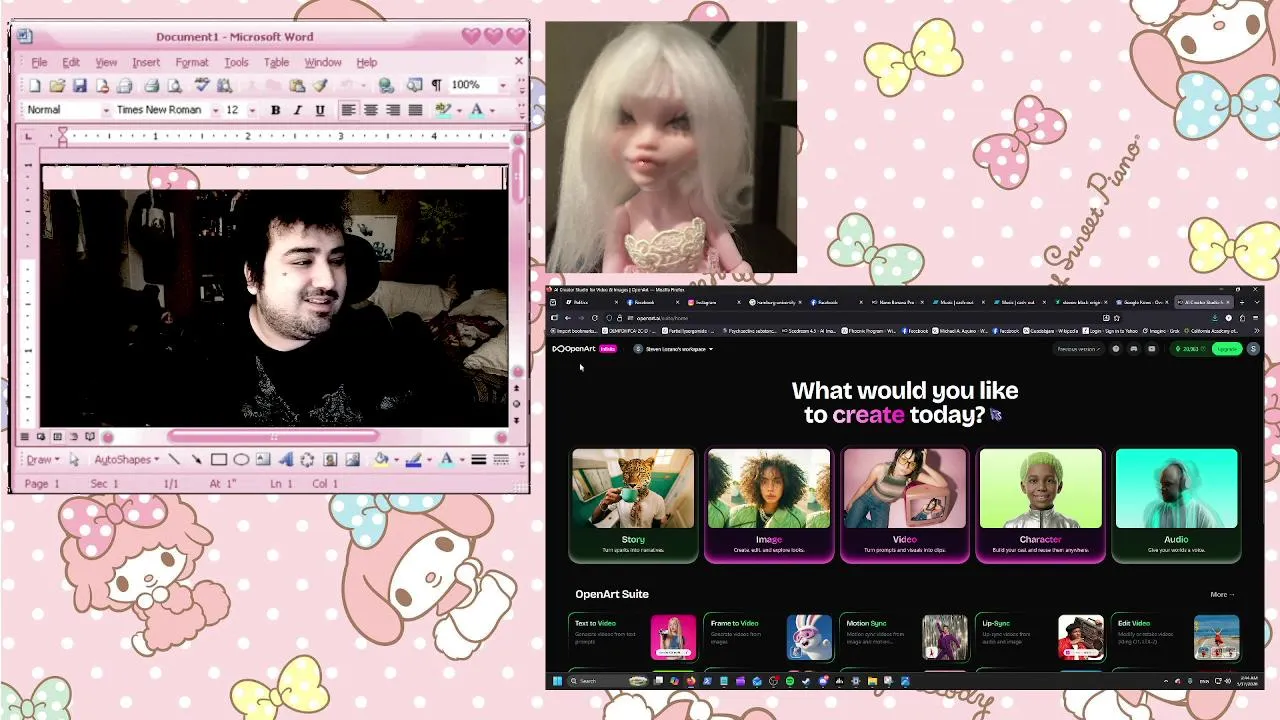Open the Edit menu in Word
The width and height of the screenshot is (1280, 720).
coord(71,62)
